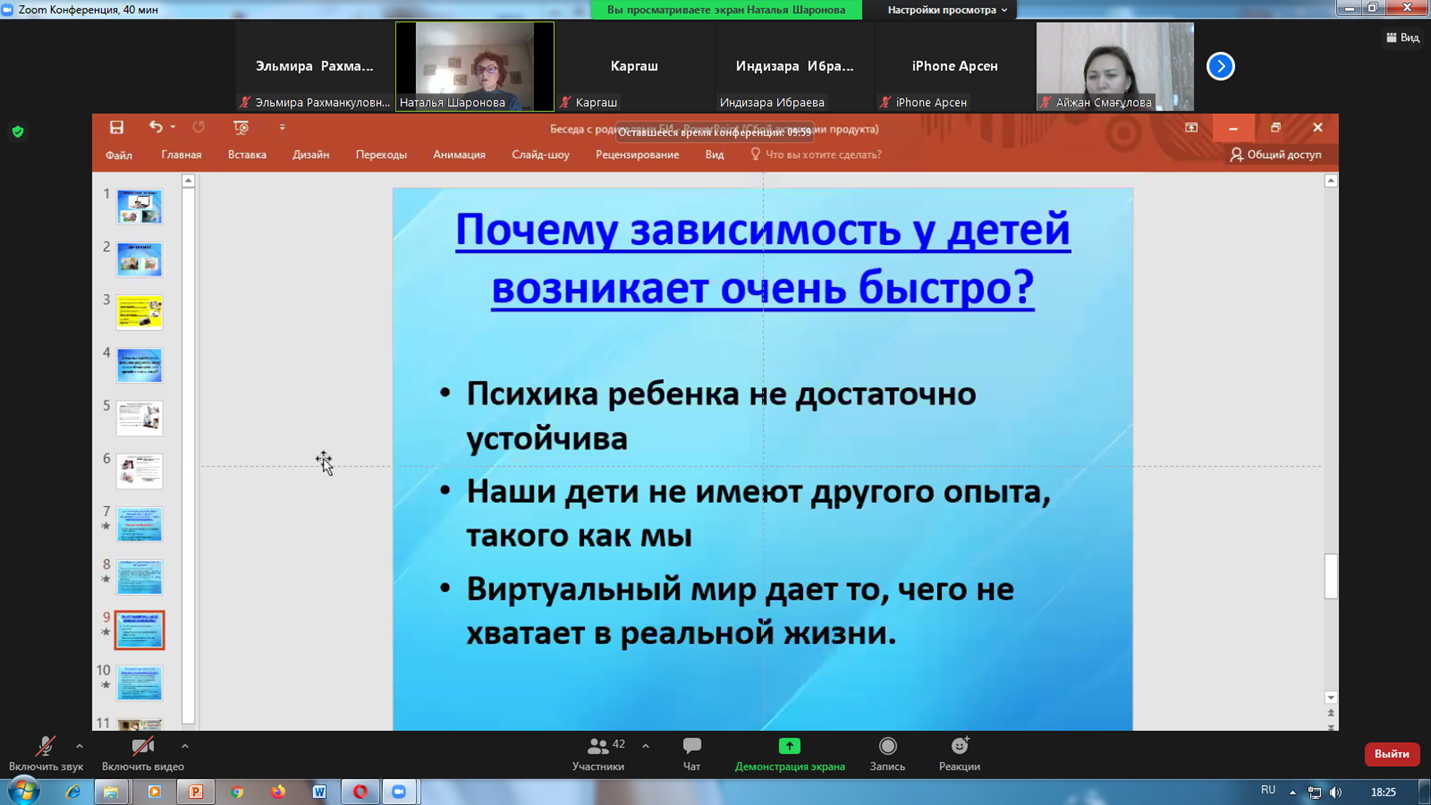1431x805 pixels.
Task: Open the Участники participants panel
Action: (x=598, y=754)
